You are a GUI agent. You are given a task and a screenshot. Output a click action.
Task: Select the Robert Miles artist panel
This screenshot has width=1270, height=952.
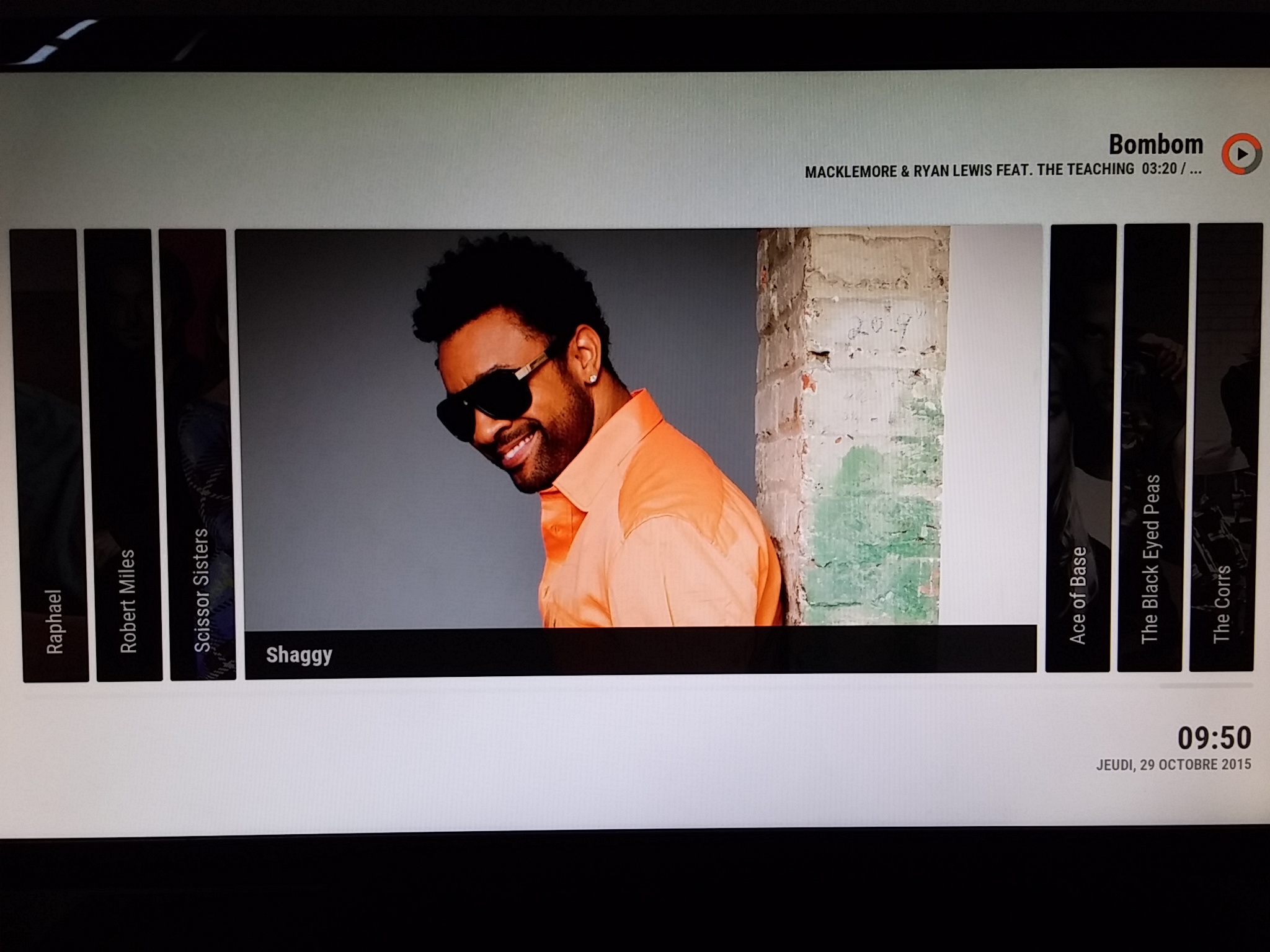click(x=124, y=456)
